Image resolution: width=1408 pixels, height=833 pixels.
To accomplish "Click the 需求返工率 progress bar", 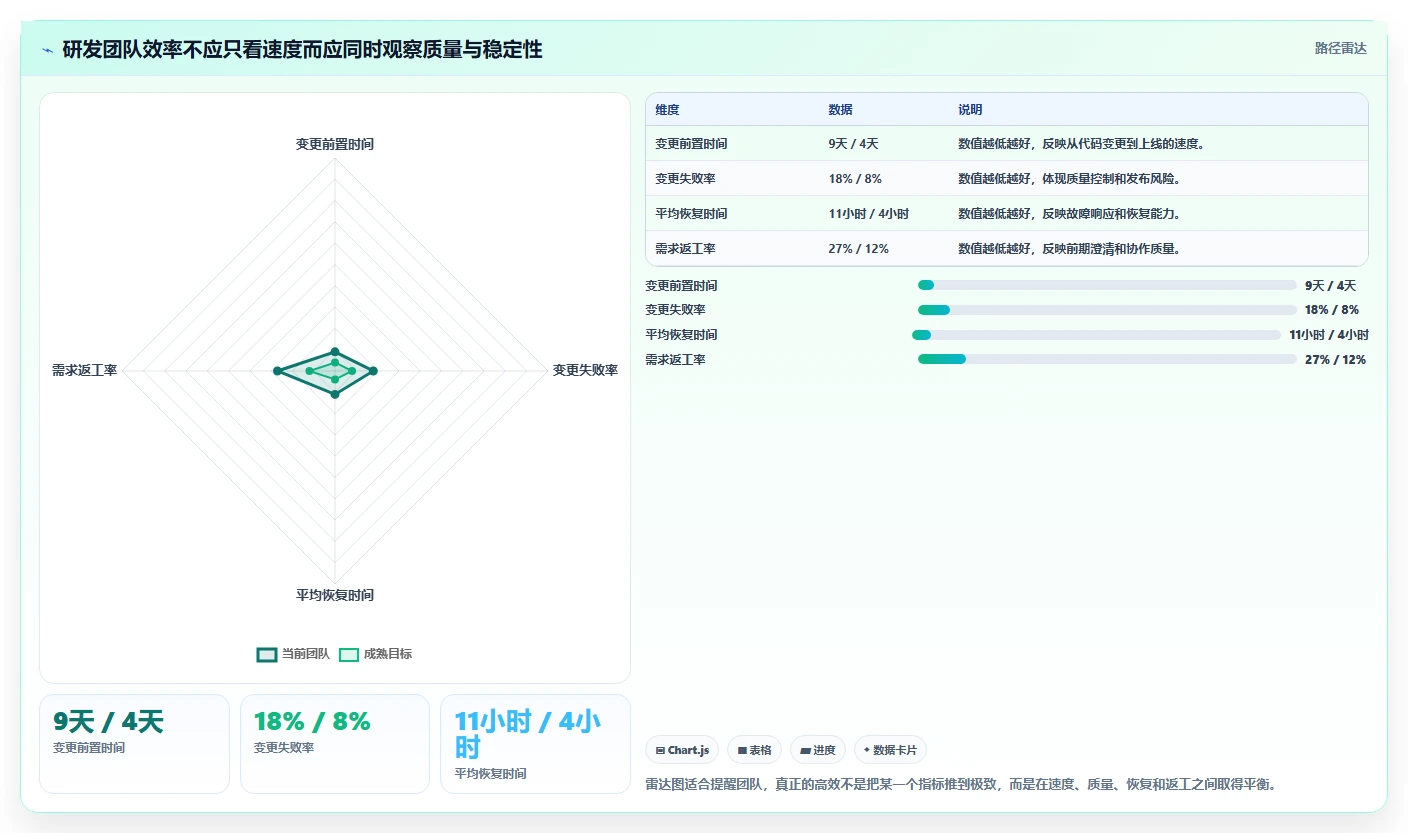I will [x=1107, y=359].
